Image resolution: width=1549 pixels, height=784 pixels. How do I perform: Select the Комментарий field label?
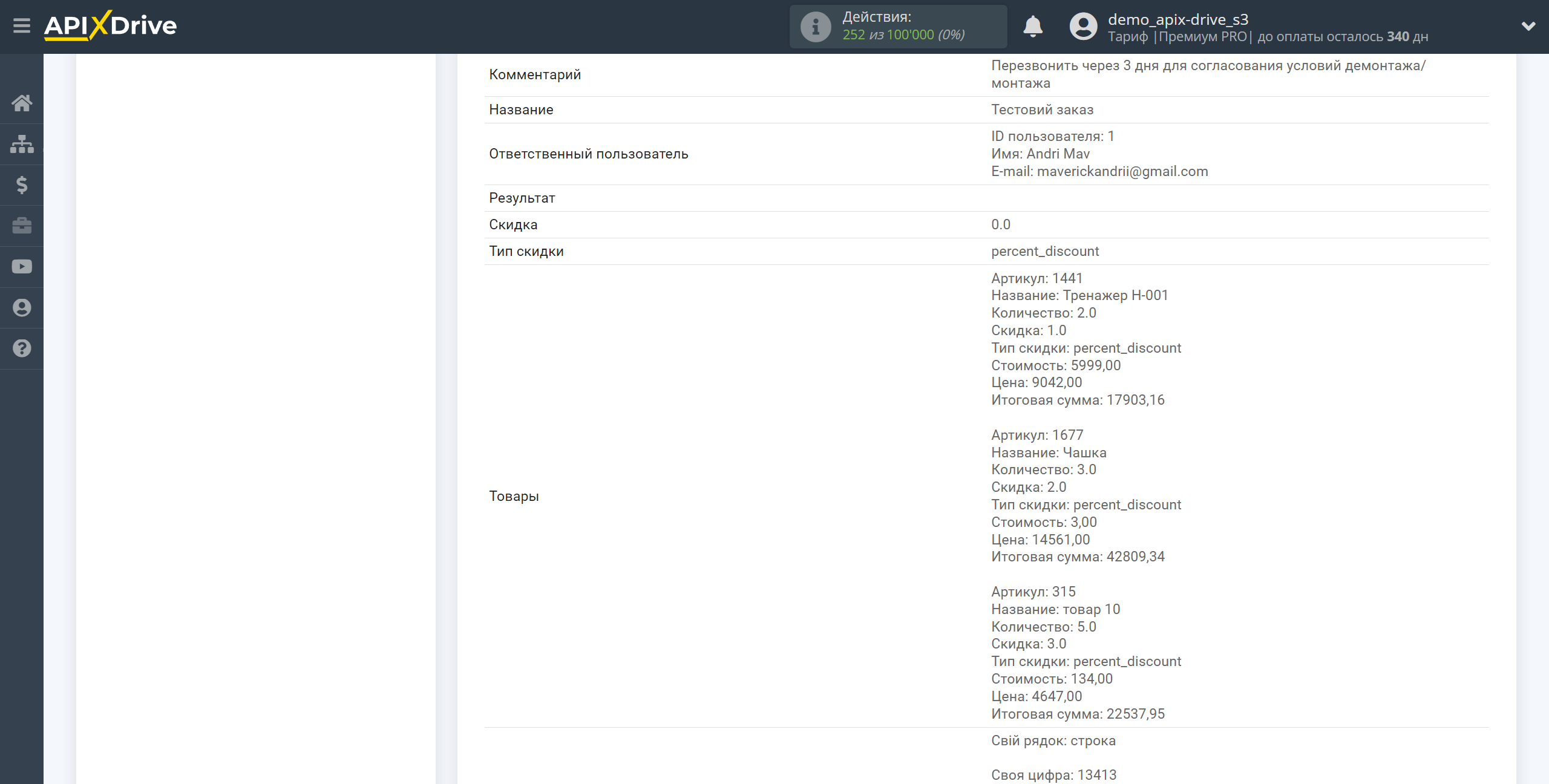(535, 74)
